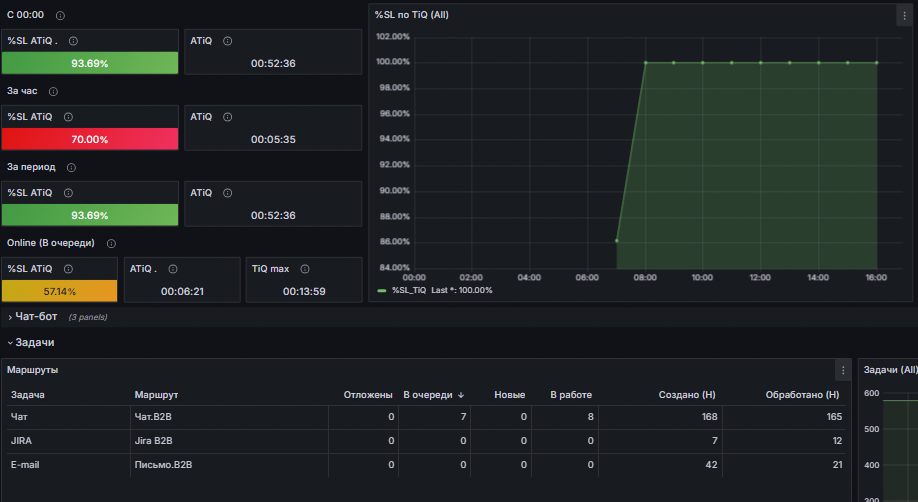The width and height of the screenshot is (918, 502).
Task: Click the Обработано (Н) column header
Action: point(802,395)
